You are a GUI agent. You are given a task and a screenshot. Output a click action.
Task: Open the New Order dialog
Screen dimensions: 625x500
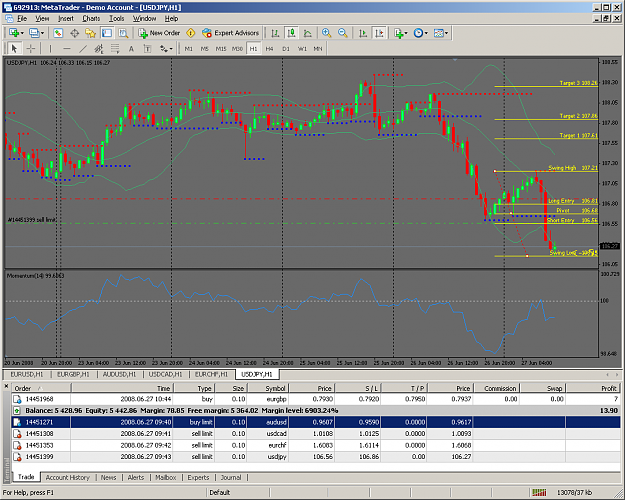coord(159,33)
